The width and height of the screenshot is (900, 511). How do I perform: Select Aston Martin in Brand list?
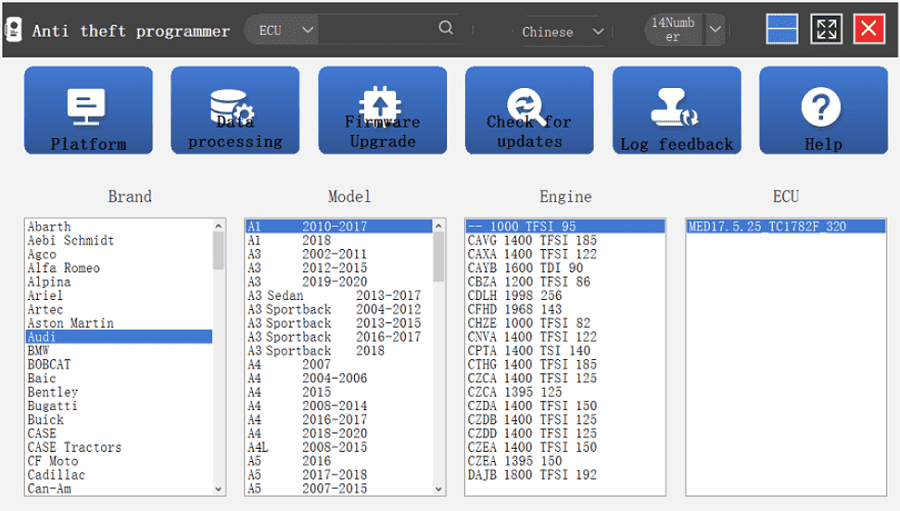pyautogui.click(x=119, y=323)
